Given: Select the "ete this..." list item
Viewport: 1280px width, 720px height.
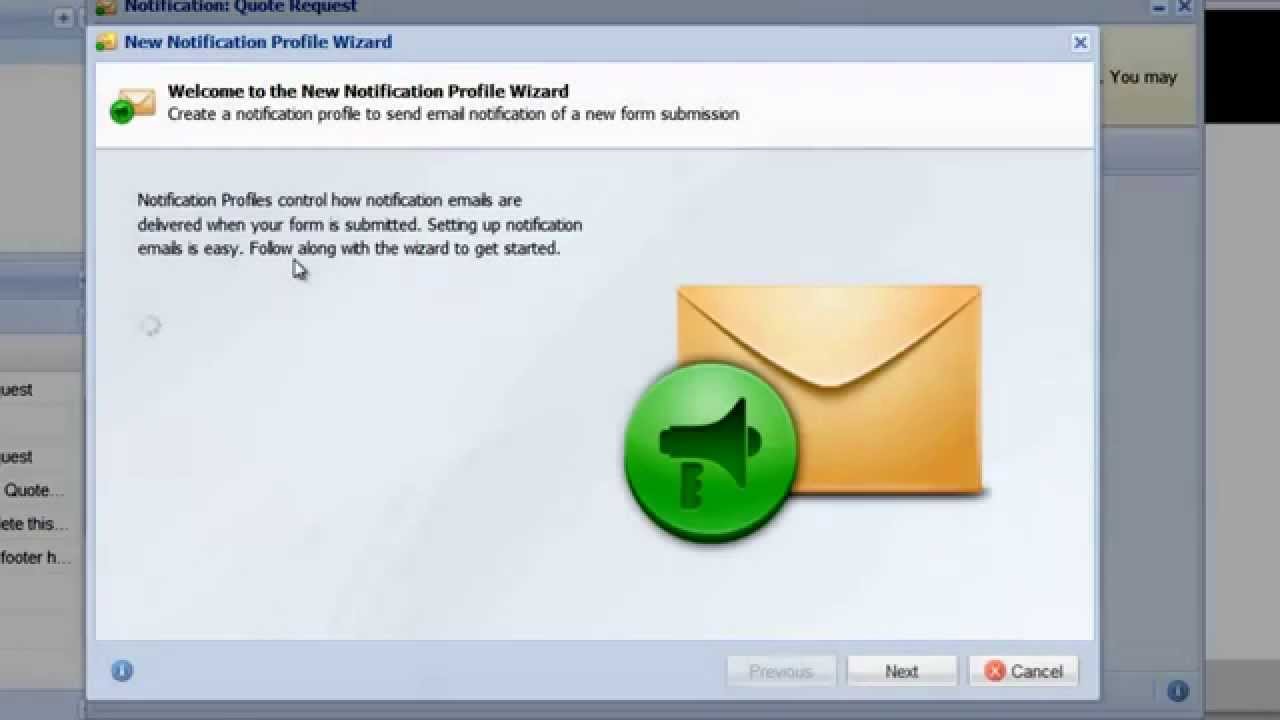Looking at the screenshot, I should tap(34, 523).
